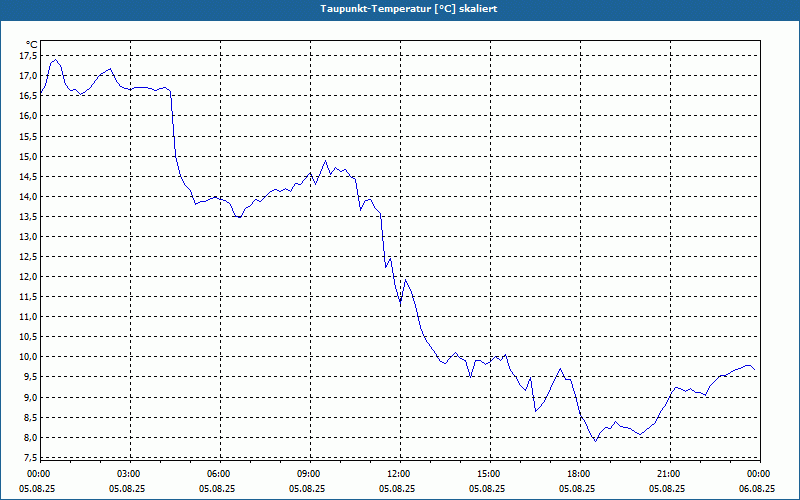This screenshot has height=500, width=800.
Task: Click the 00:00 time label above 05.08.25
Action: pyautogui.click(x=37, y=474)
